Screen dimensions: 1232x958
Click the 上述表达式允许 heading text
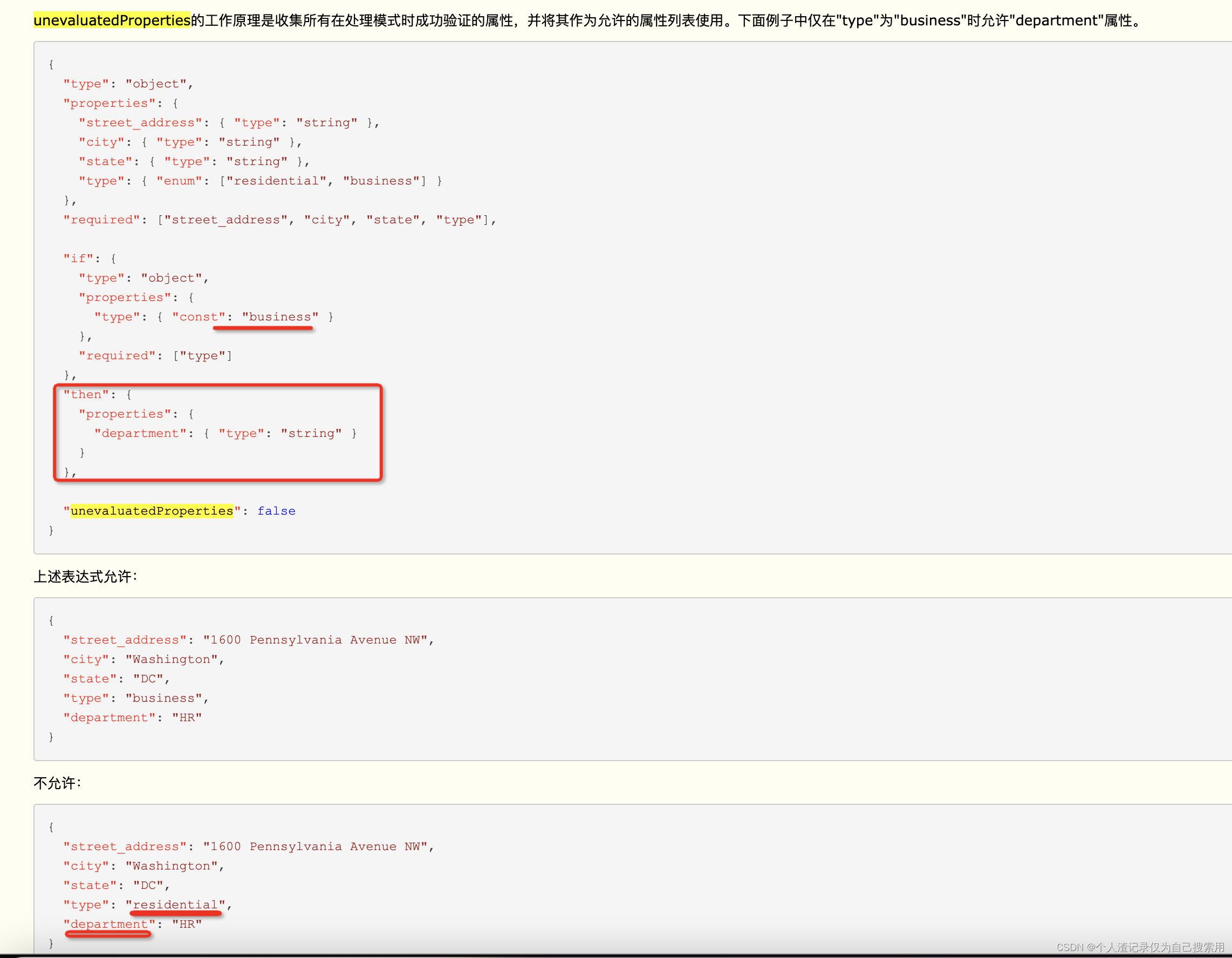point(85,577)
